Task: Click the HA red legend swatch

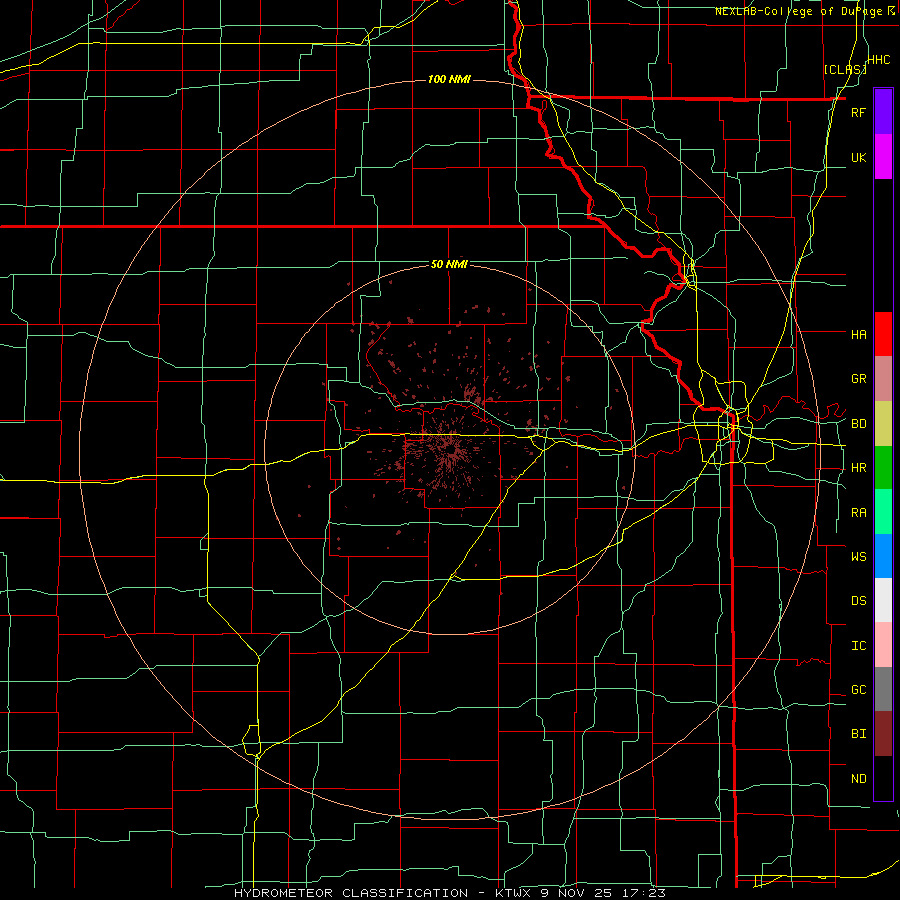Action: 883,334
